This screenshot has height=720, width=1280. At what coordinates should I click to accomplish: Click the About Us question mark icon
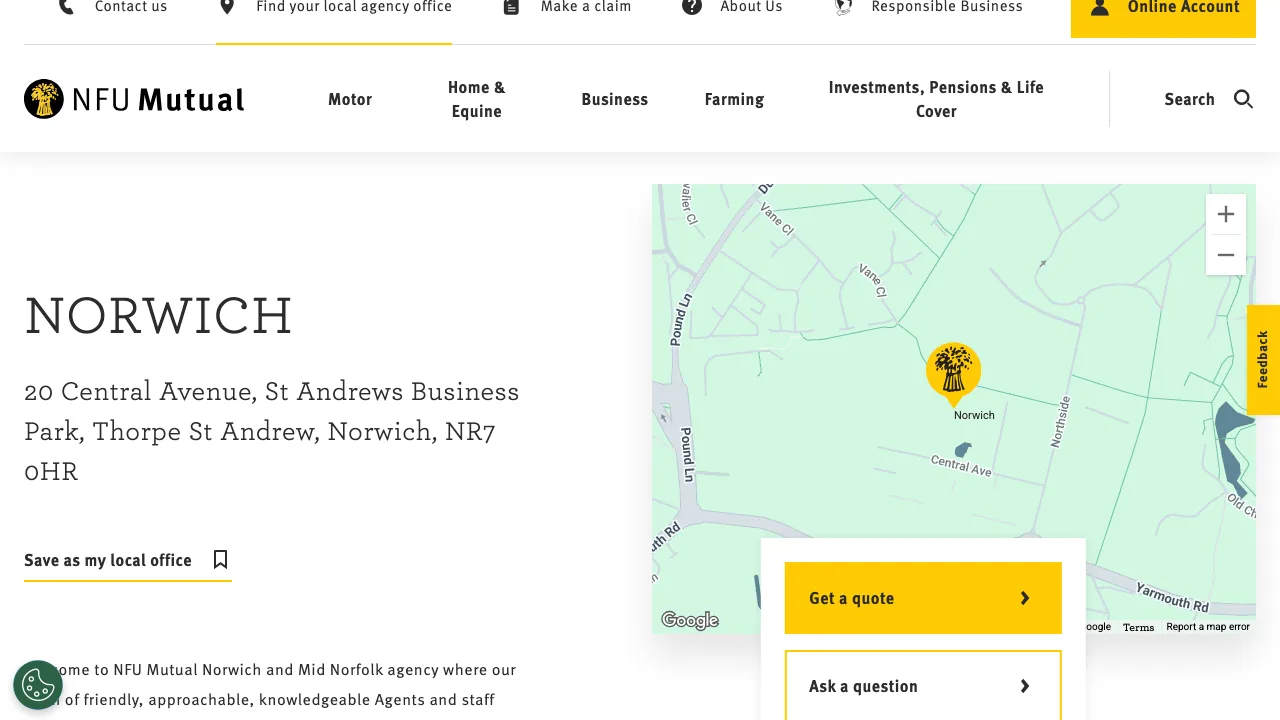tap(692, 7)
